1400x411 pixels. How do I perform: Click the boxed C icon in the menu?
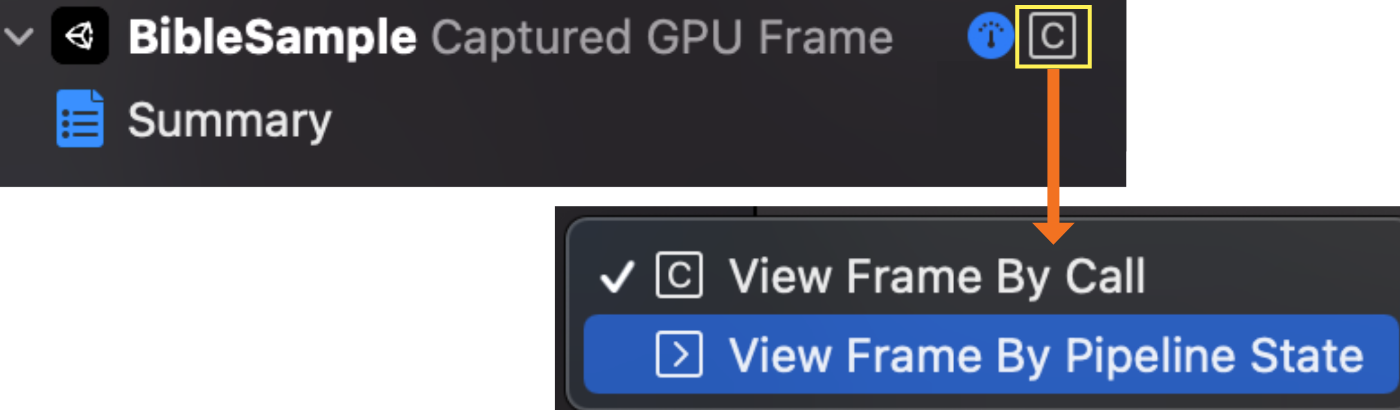tap(679, 277)
